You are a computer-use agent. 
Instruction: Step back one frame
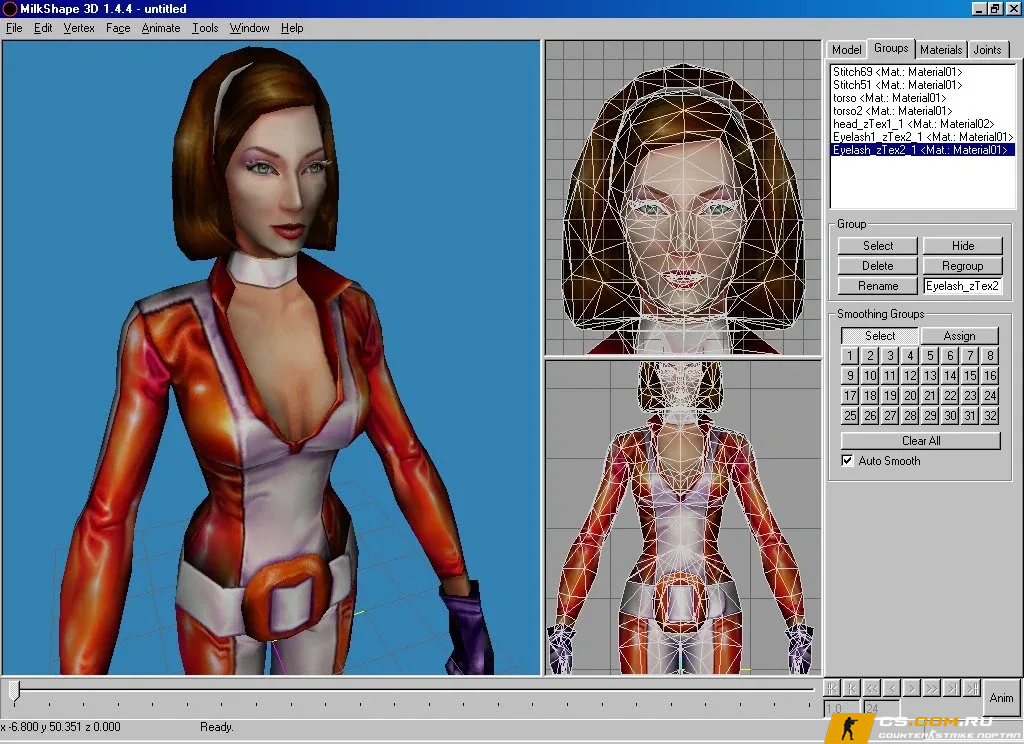point(892,688)
